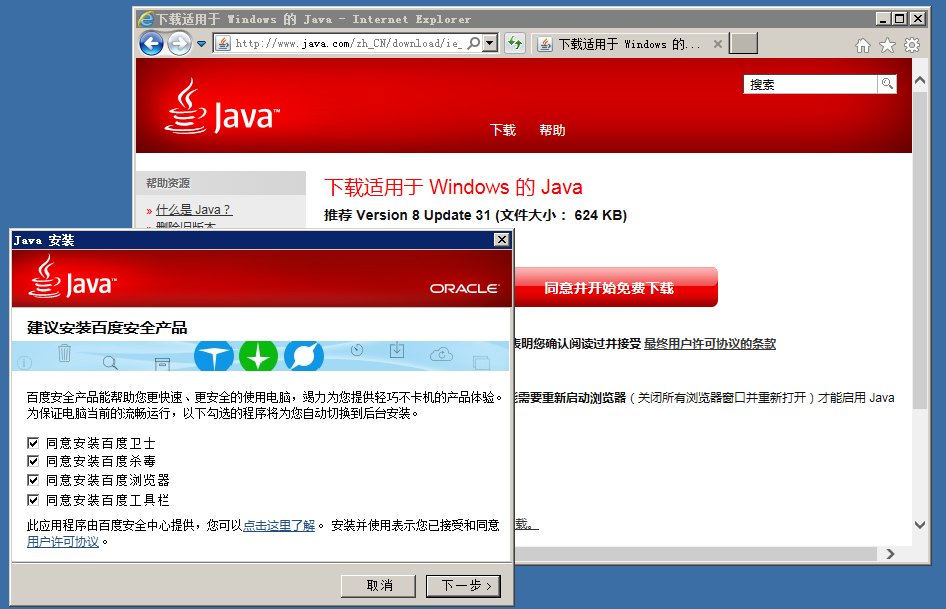This screenshot has width=946, height=609.
Task: Click the faded cloud icon in banner
Action: [x=442, y=354]
